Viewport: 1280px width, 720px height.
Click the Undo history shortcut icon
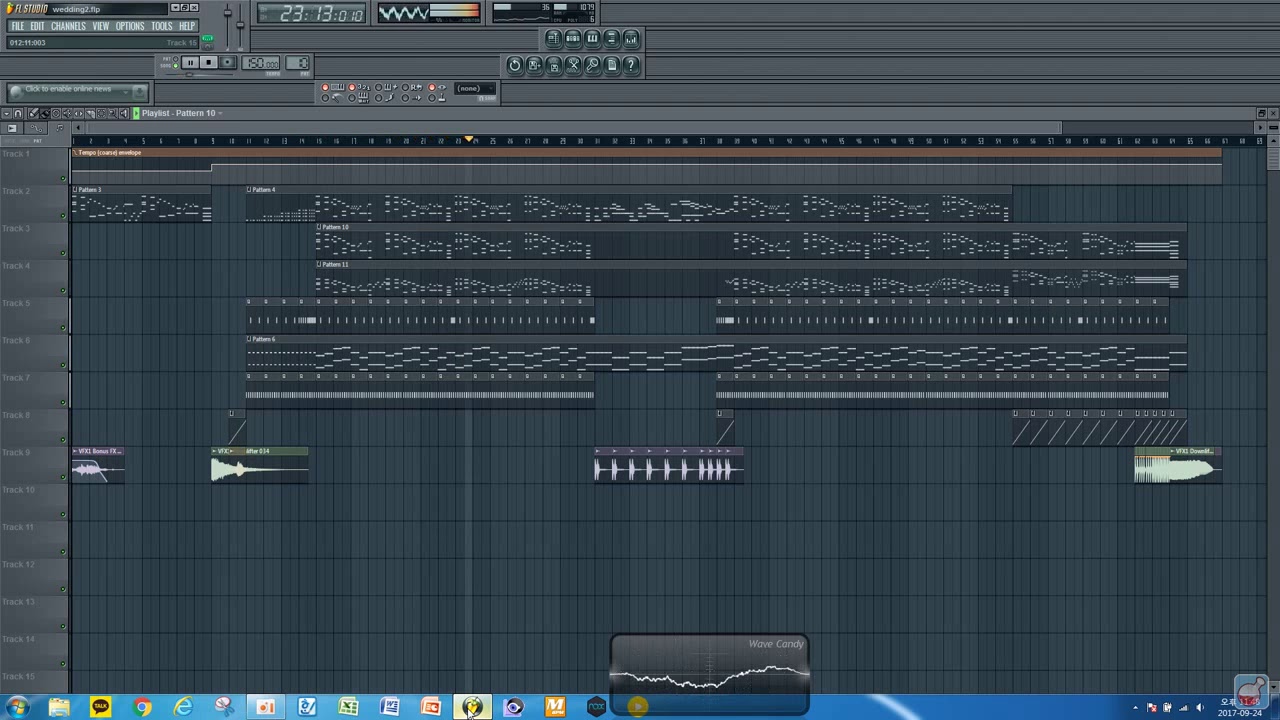click(515, 65)
